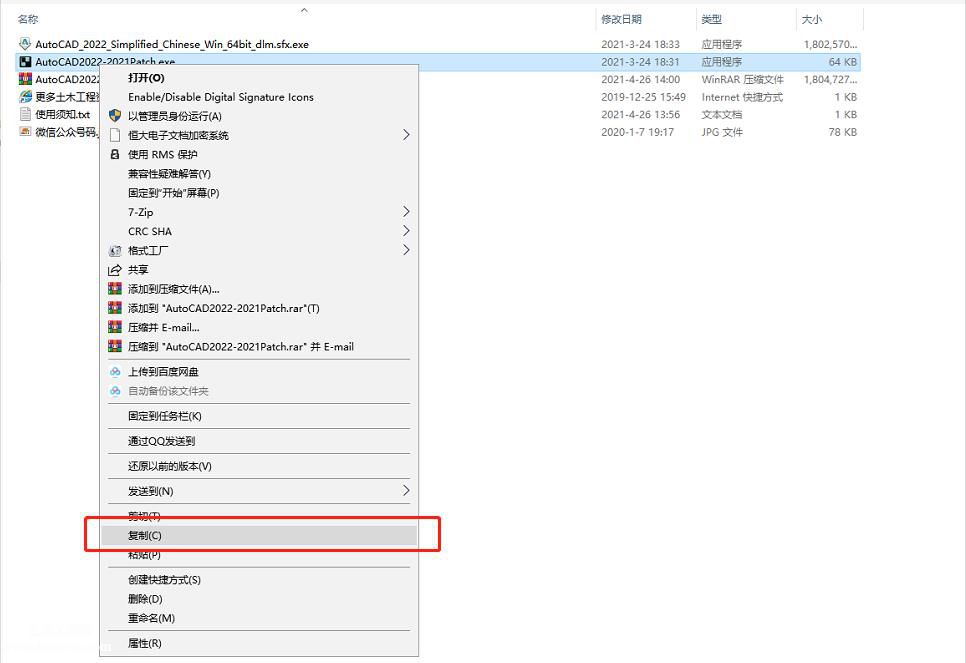
Task: Expand the 格式工厂 submenu arrow
Action: coord(406,250)
